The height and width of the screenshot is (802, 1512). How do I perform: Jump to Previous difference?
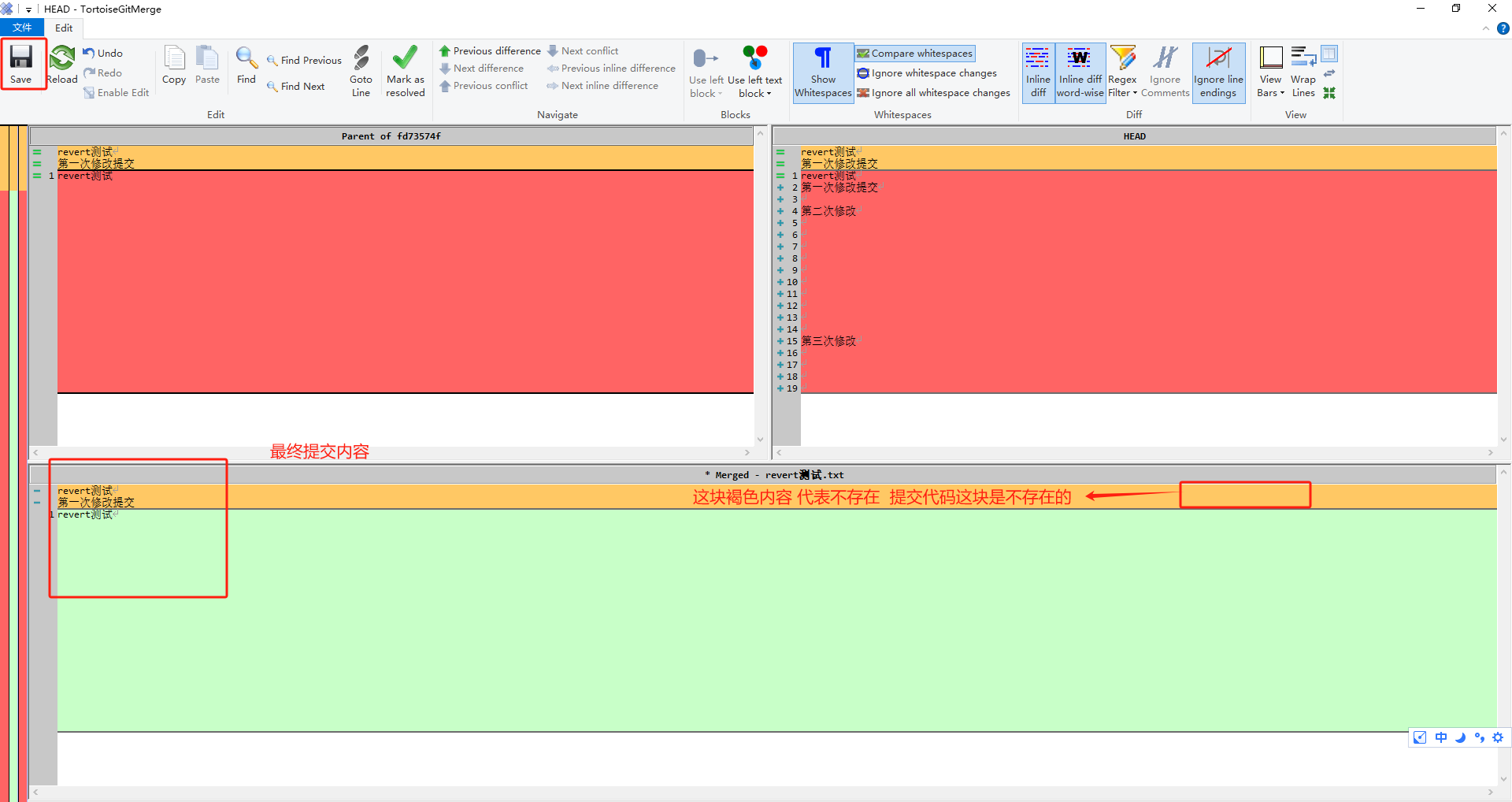click(x=490, y=50)
